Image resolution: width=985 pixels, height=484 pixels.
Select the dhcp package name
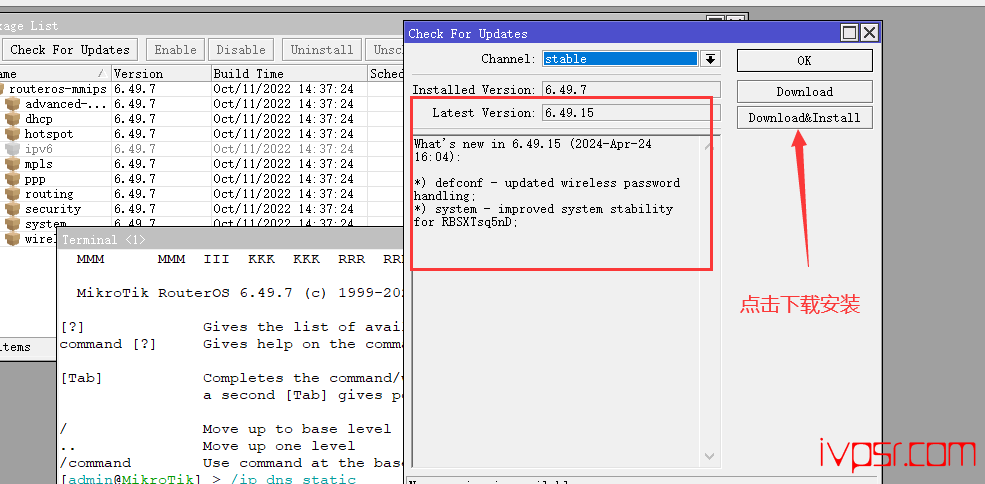tap(39, 119)
